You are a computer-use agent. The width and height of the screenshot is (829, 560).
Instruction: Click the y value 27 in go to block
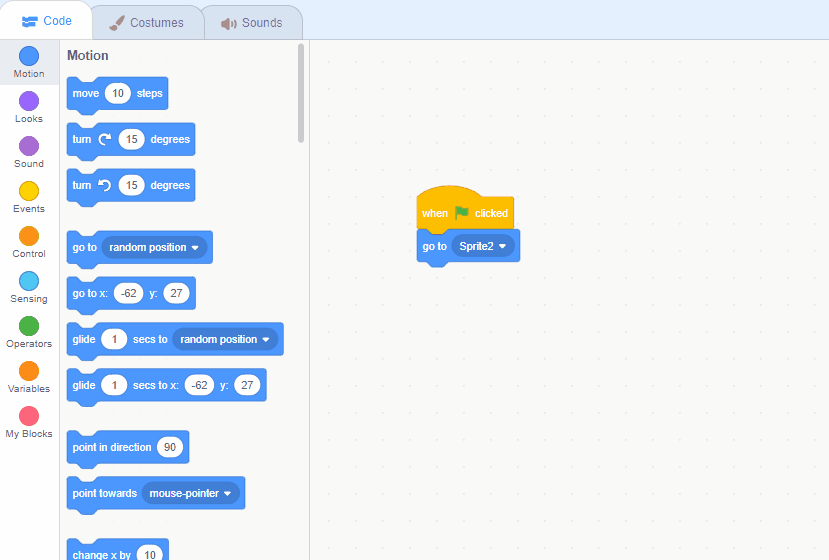click(176, 293)
